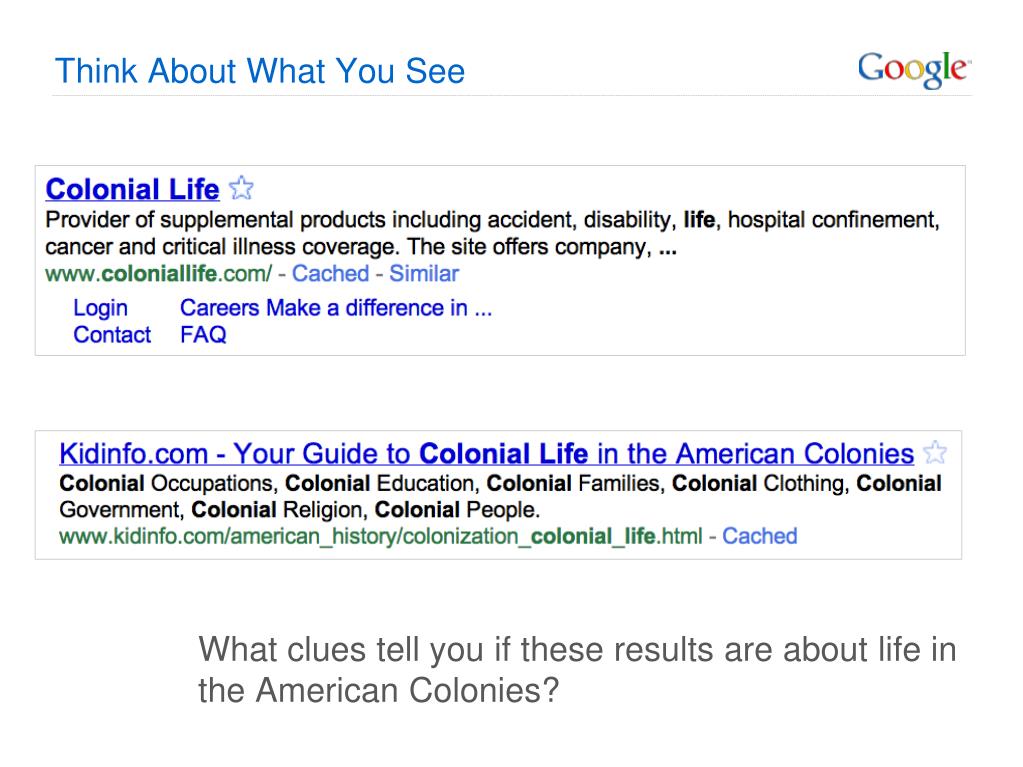1023x767 pixels.
Task: Click Similar link for Colonial Life
Action: tap(424, 273)
